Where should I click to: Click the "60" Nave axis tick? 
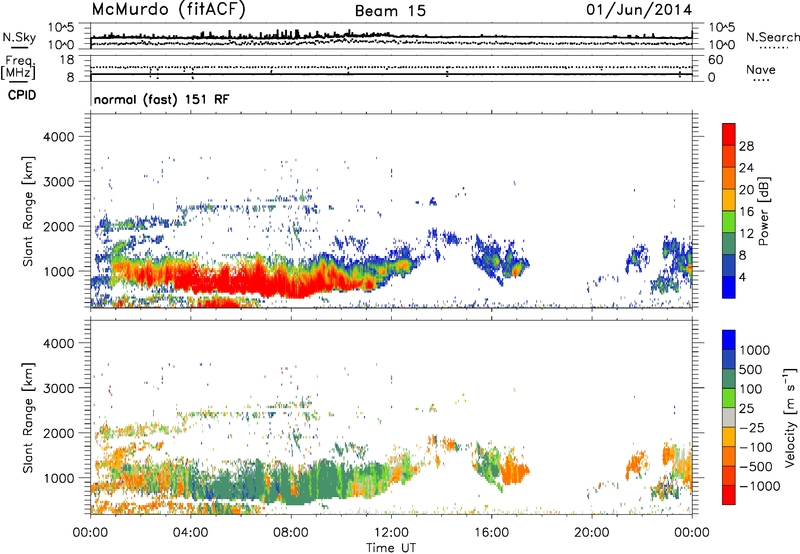coord(715,60)
